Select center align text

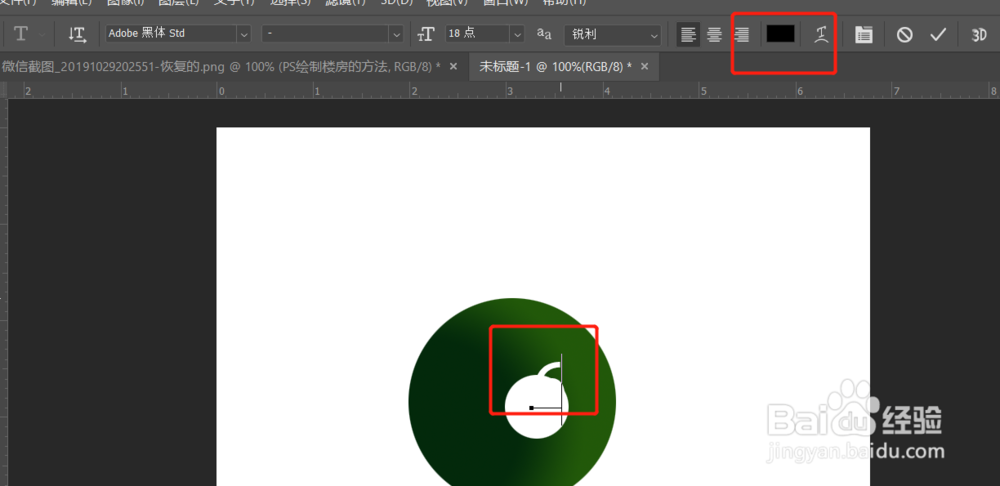[x=714, y=34]
